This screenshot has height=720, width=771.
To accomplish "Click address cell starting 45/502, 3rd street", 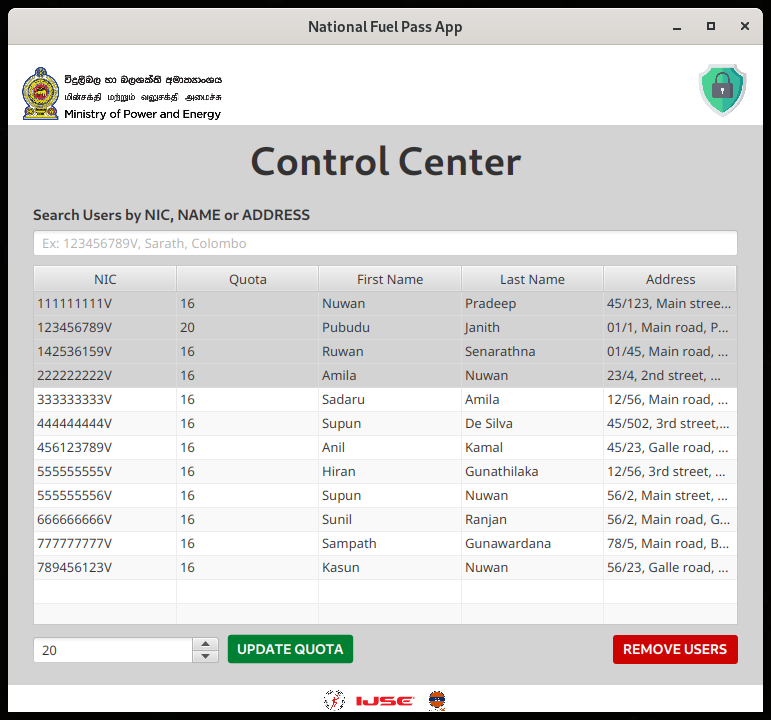I will coord(670,423).
